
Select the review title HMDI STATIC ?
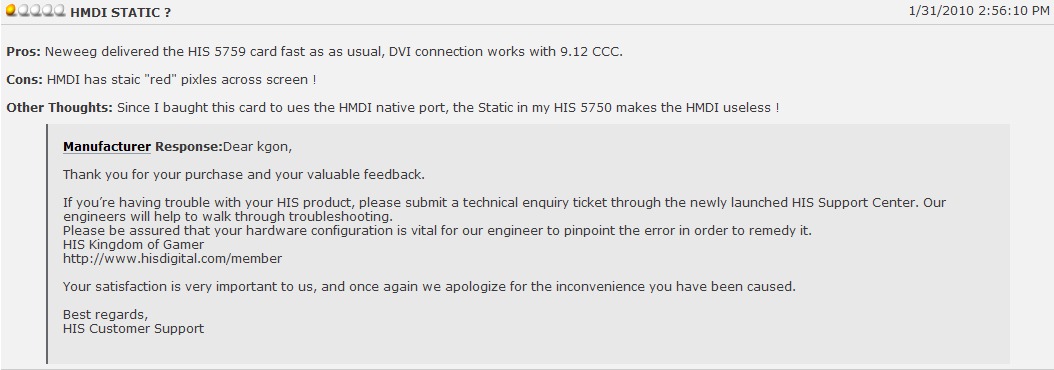(120, 13)
